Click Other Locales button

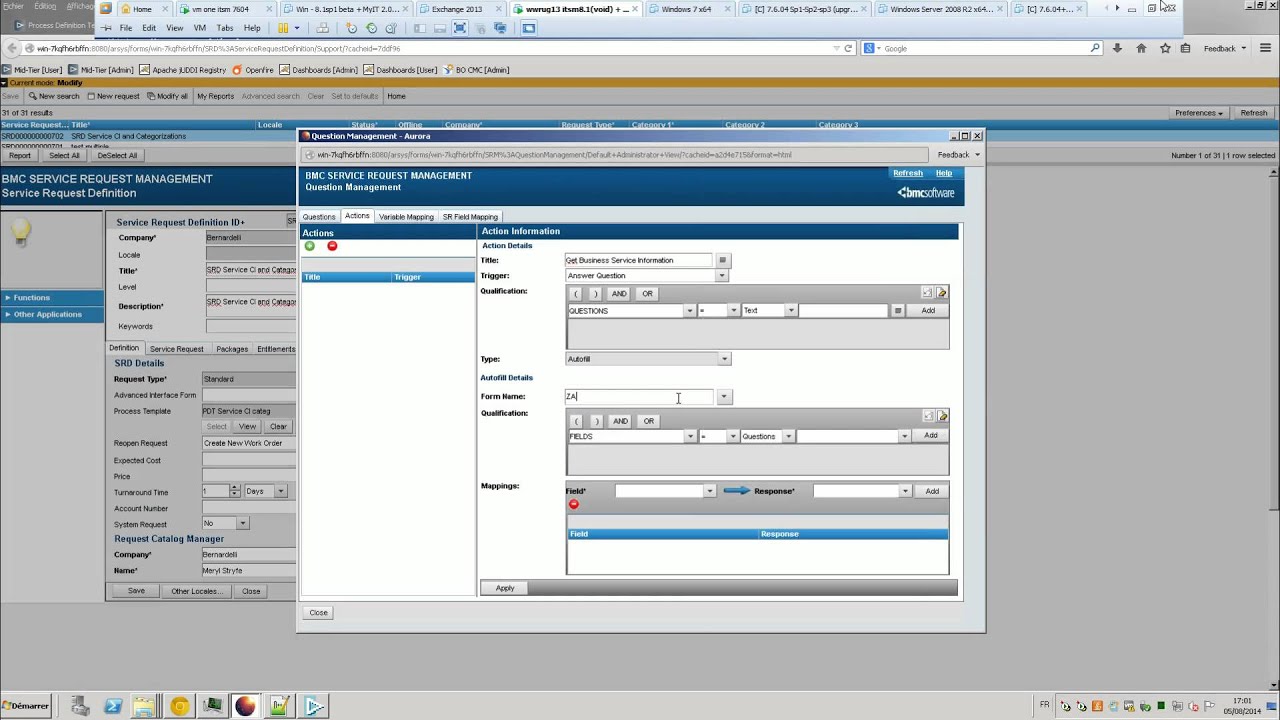(x=196, y=591)
